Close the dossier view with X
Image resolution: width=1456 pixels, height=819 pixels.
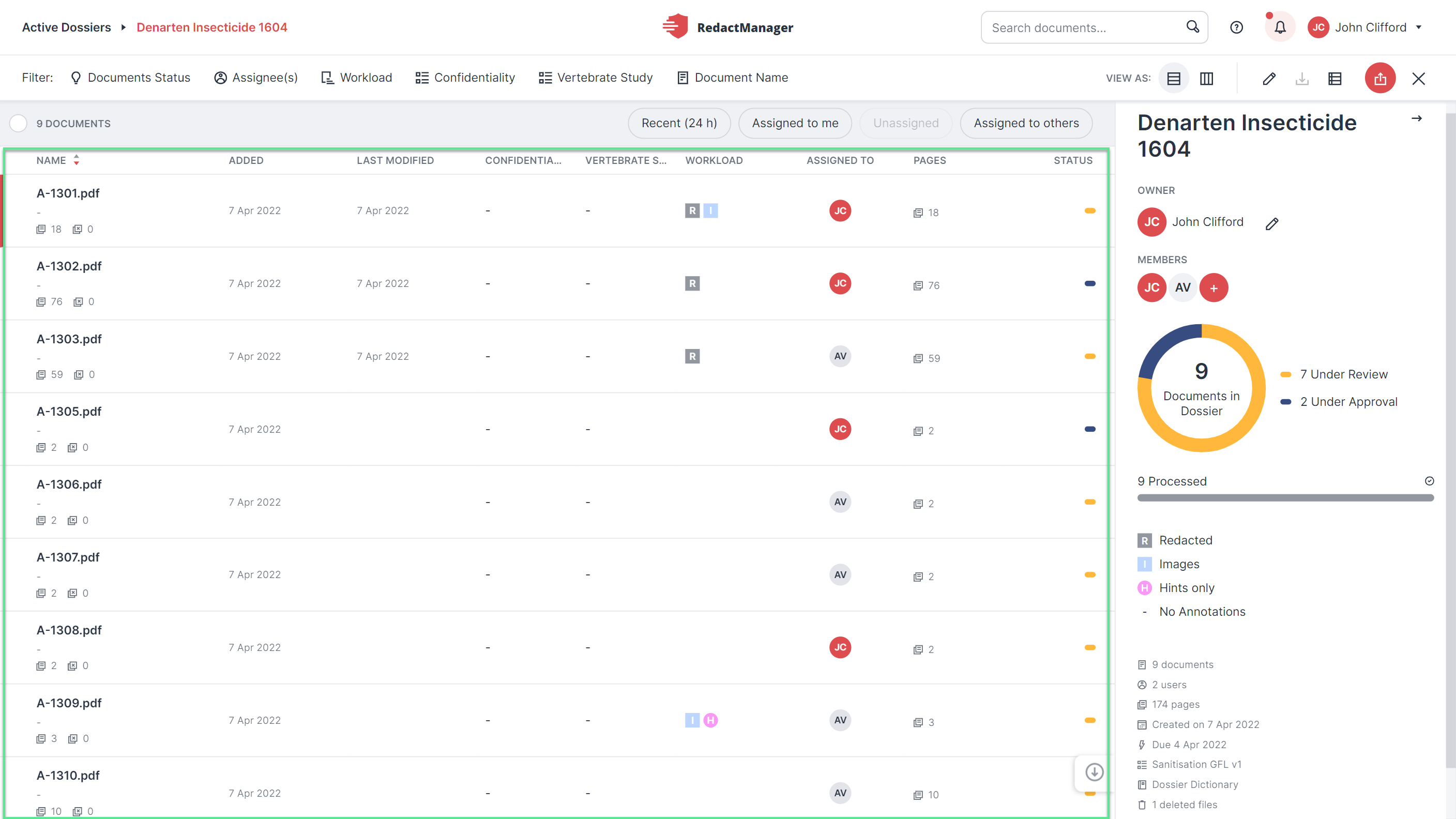click(1418, 79)
